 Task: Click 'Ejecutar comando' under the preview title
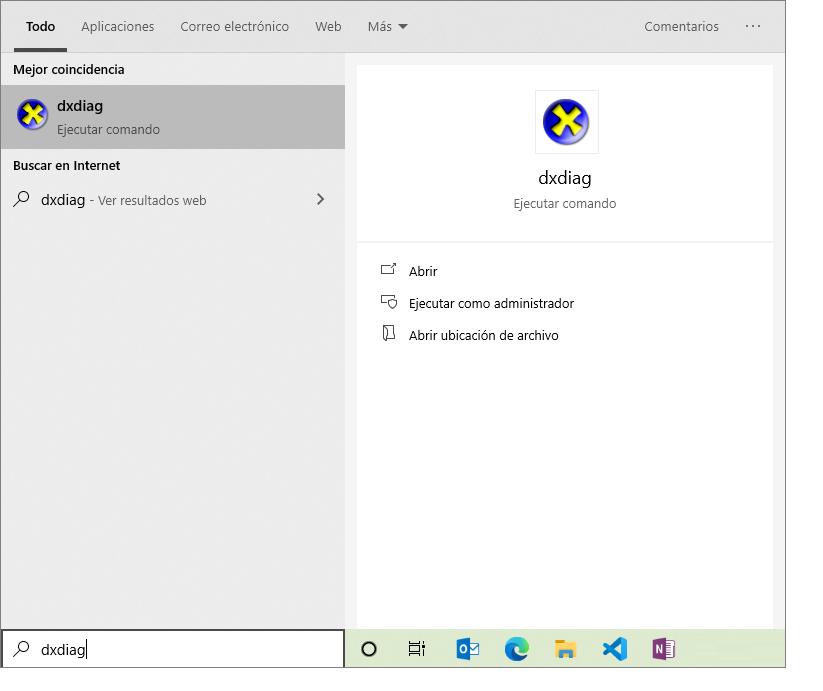tap(565, 204)
